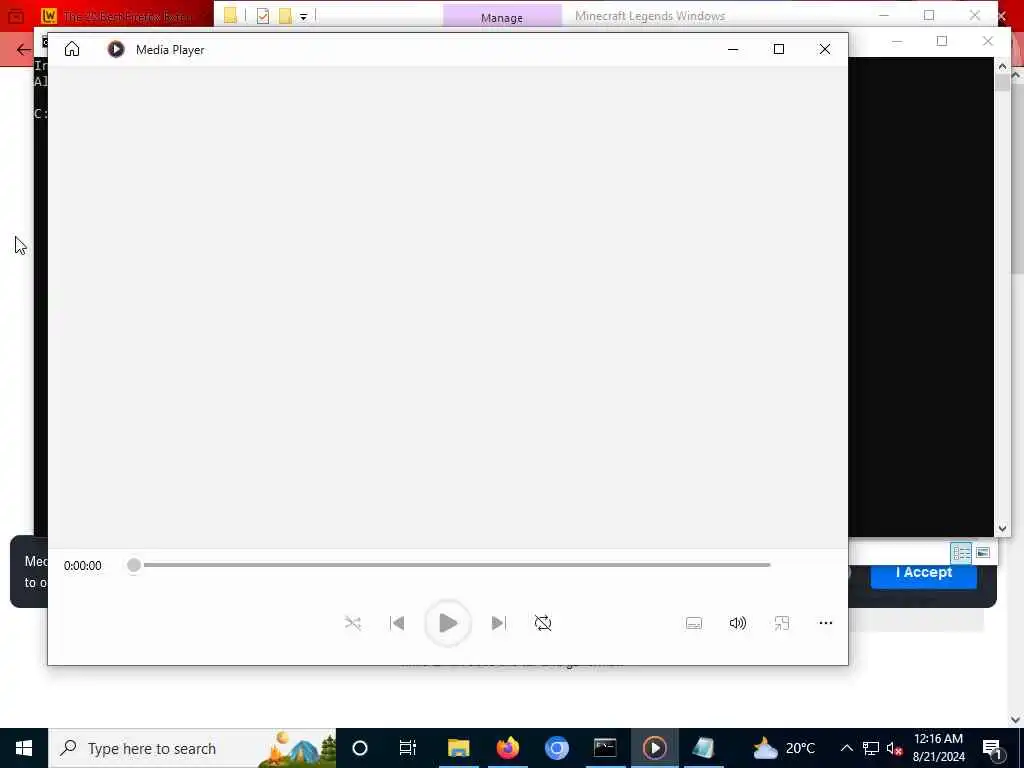
Task: Open the Manage tab in File Explorer
Action: click(502, 18)
